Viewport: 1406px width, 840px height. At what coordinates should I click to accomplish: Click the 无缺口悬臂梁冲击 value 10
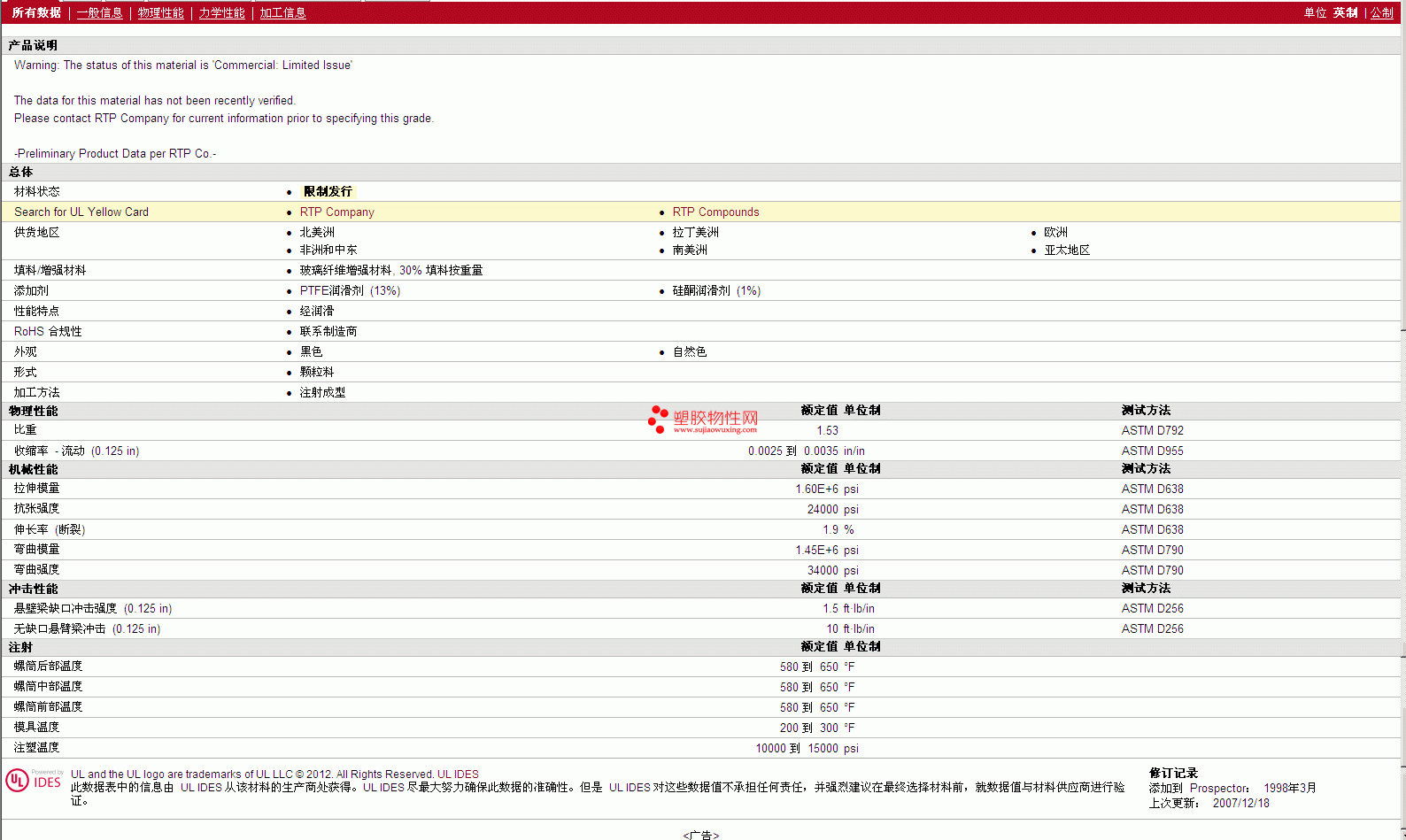click(x=832, y=628)
